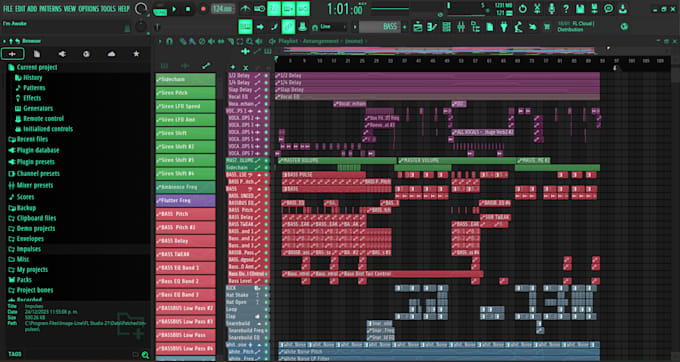The height and width of the screenshot is (362, 680).
Task: Show the favorites star tab in browser
Action: 136,54
